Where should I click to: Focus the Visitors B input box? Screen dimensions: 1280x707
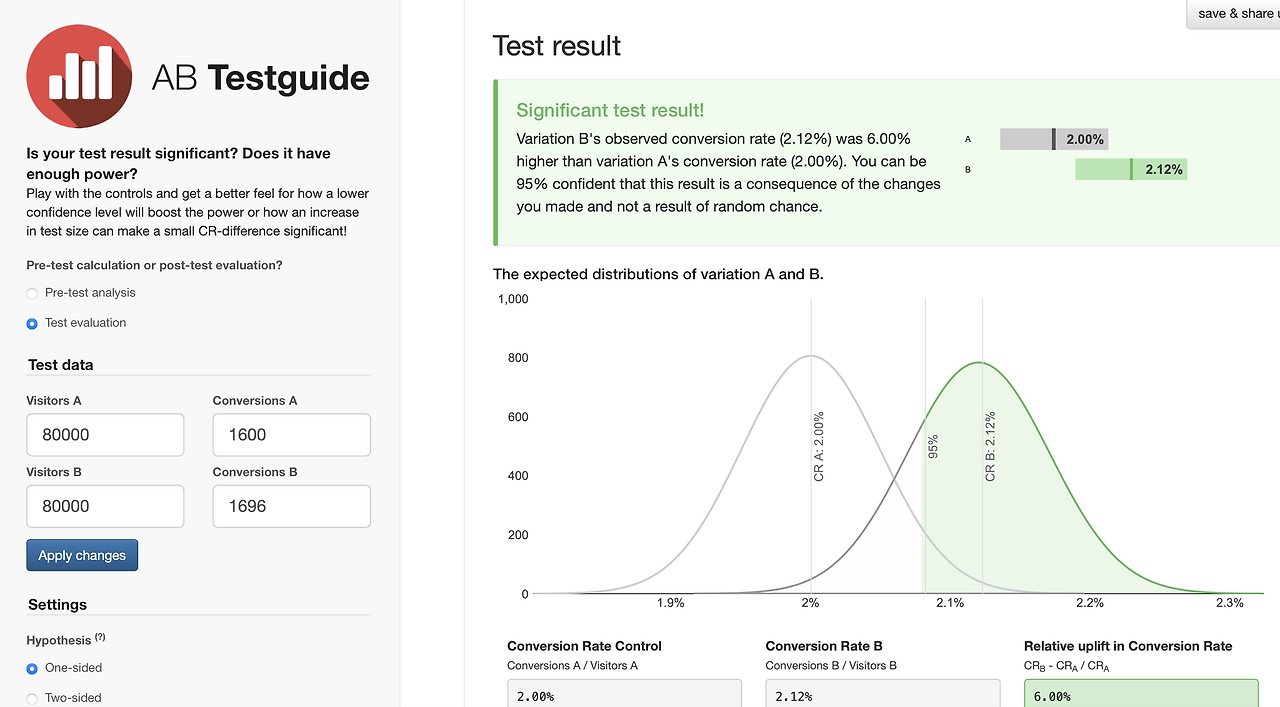tap(105, 506)
